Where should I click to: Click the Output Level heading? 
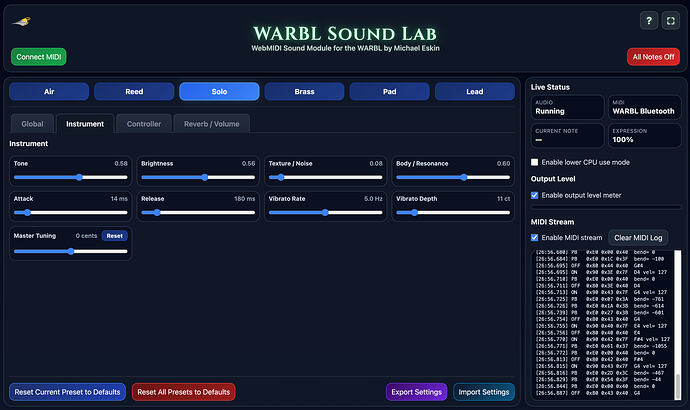coord(553,179)
